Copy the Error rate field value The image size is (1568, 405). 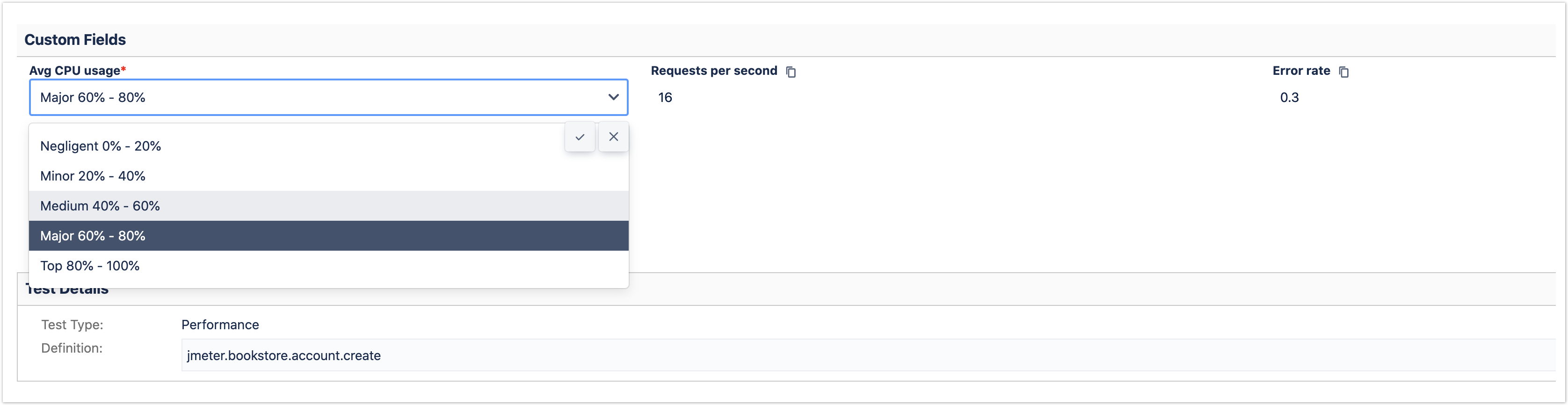(x=1343, y=72)
